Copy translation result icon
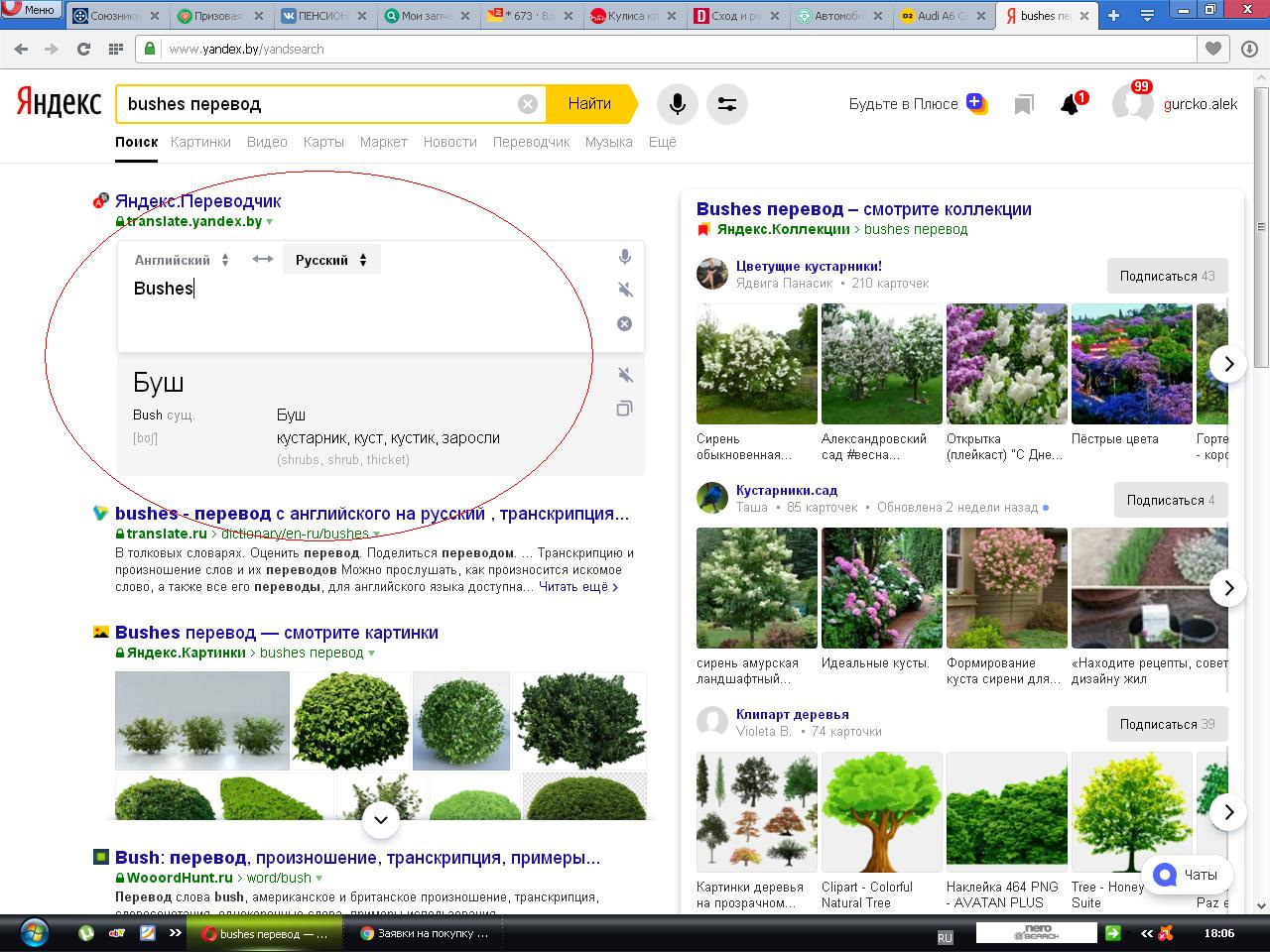This screenshot has width=1270, height=952. coord(624,409)
